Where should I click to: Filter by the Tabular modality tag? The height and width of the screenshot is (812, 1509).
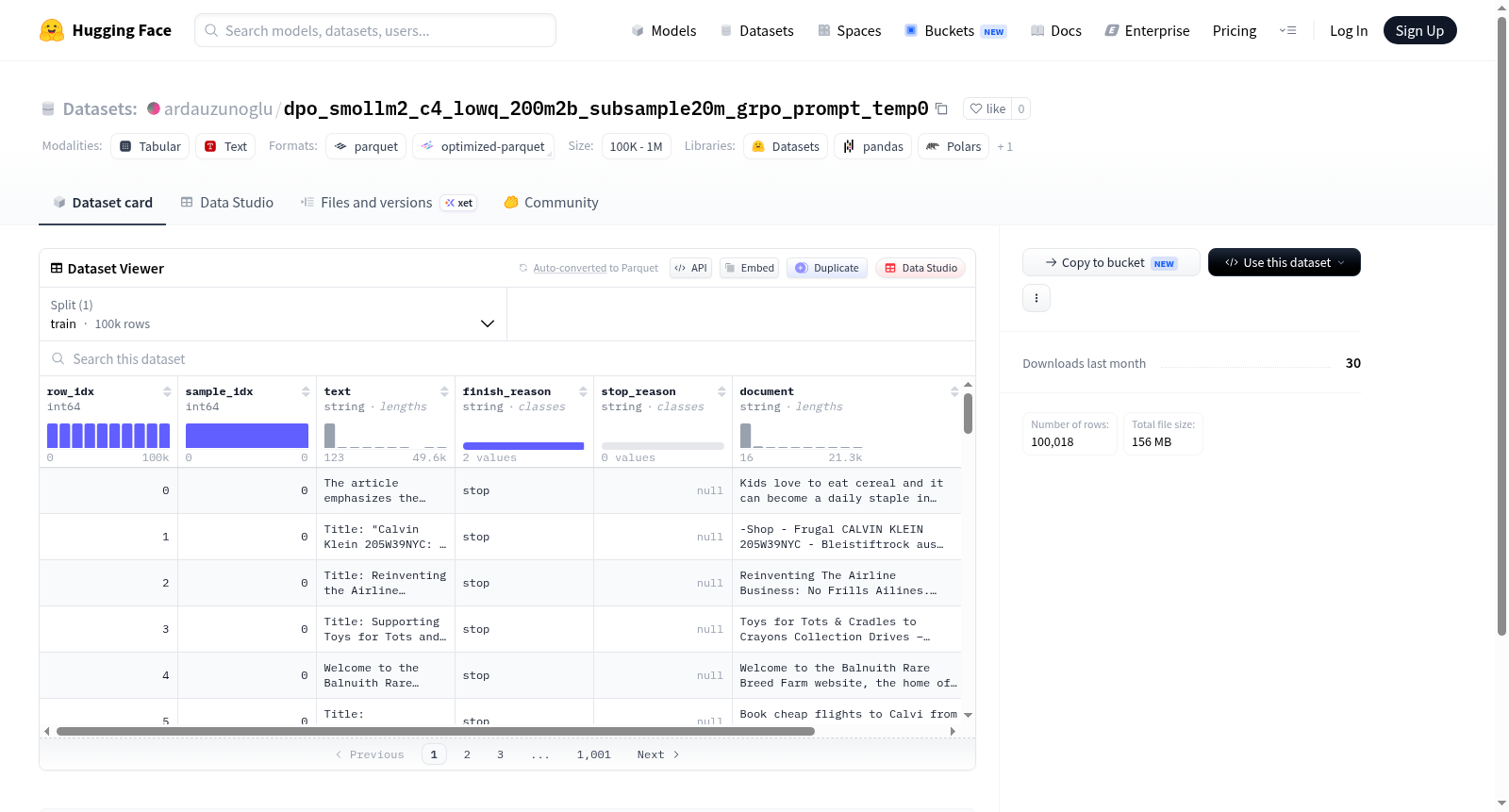150,146
